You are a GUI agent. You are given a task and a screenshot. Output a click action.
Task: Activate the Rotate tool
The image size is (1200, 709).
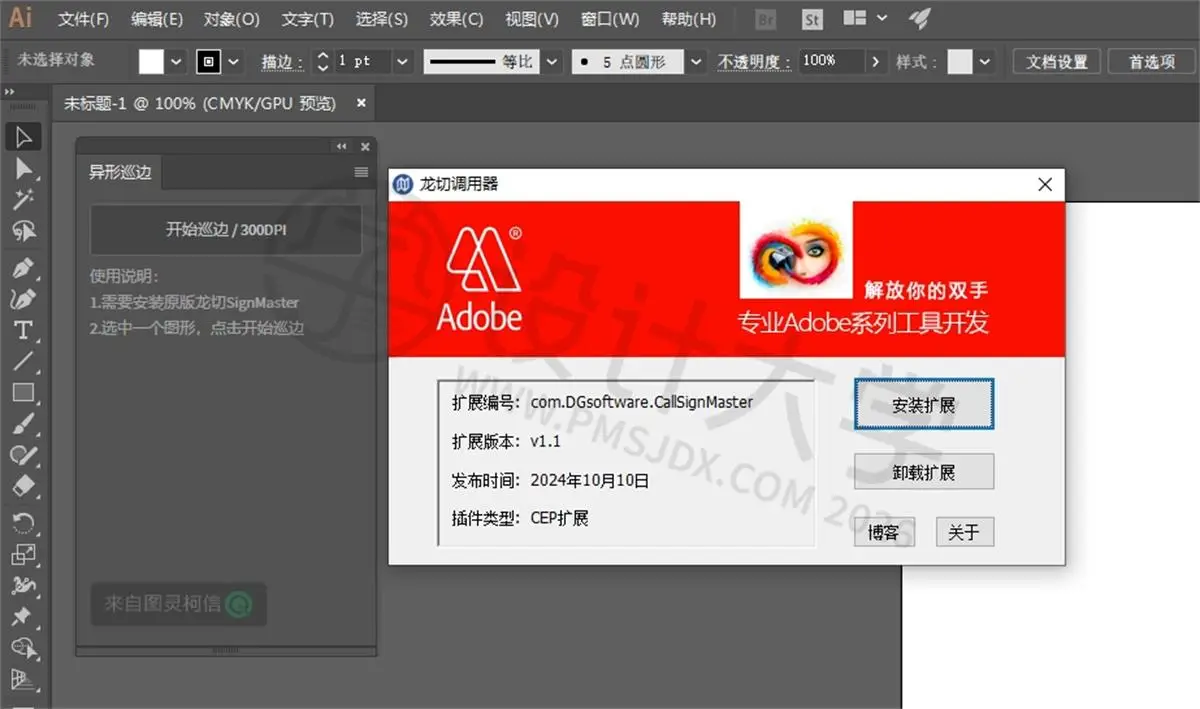tap(23, 522)
